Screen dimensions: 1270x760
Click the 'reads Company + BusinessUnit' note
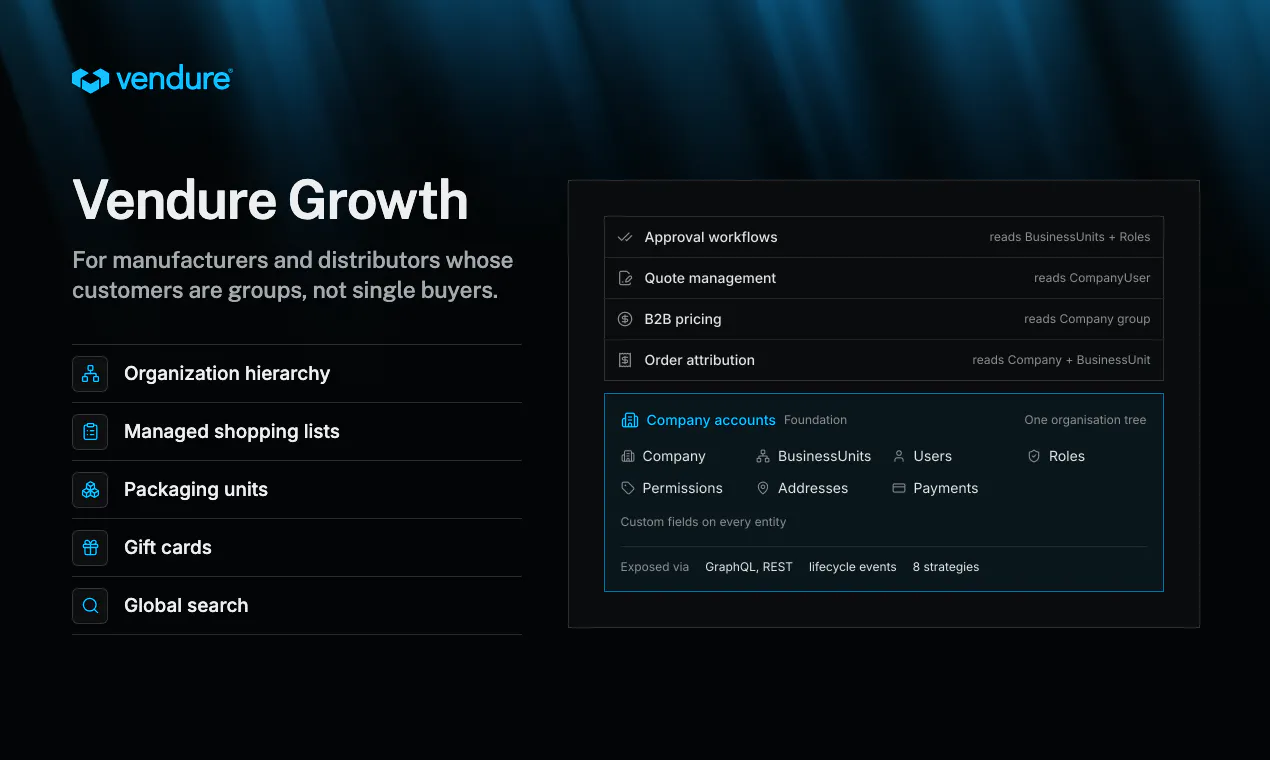coord(1061,361)
